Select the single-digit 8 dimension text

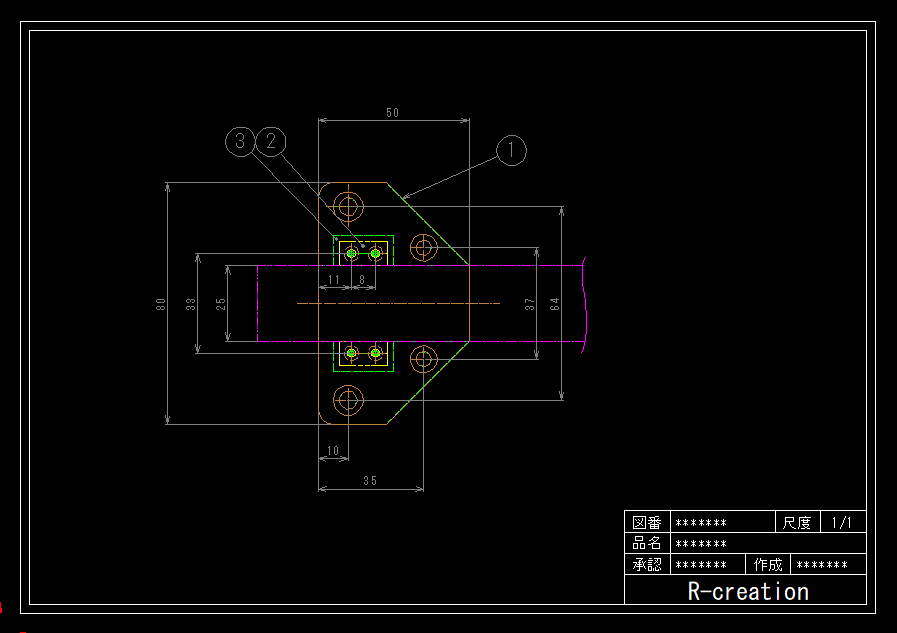coord(362,280)
